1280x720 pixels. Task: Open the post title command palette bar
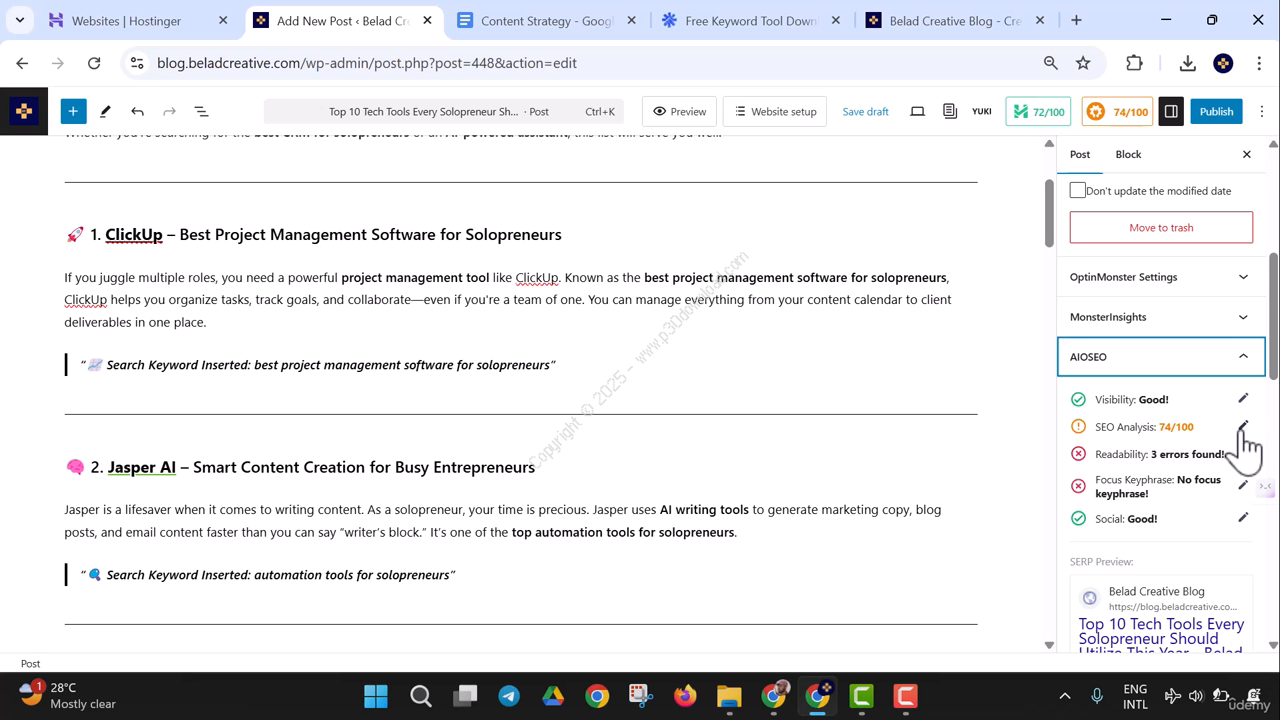[x=444, y=111]
